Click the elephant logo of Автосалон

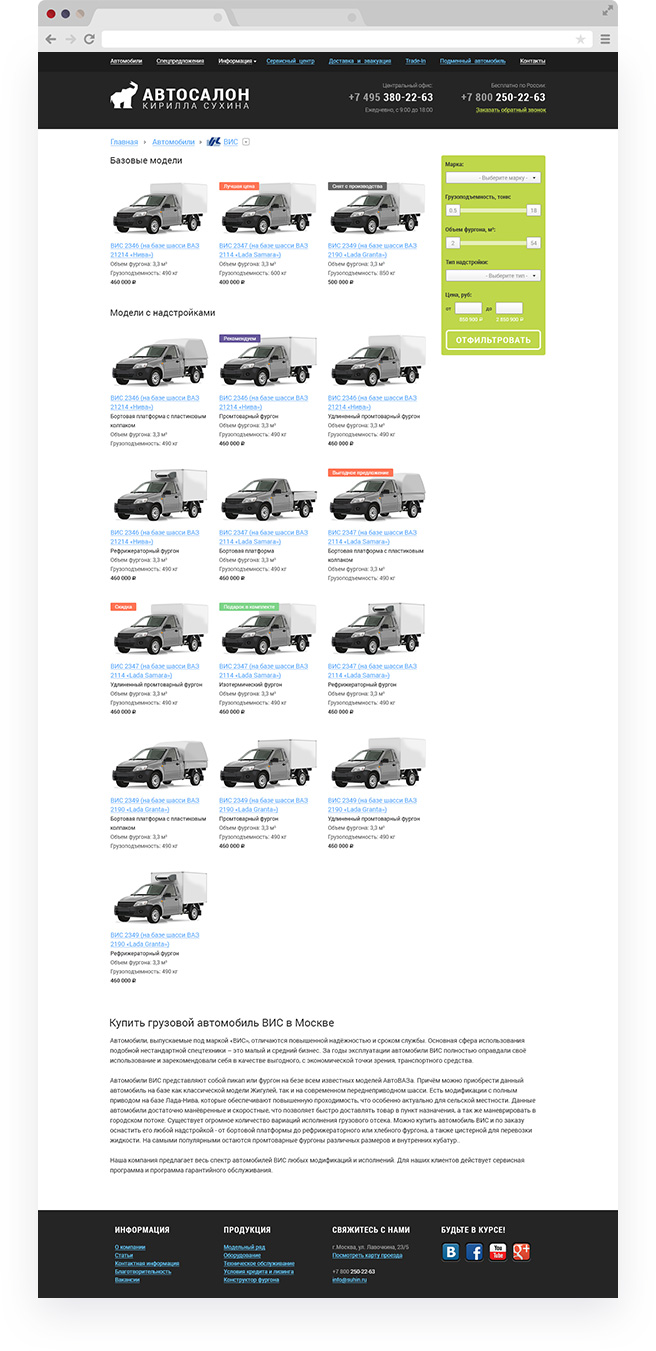(124, 97)
